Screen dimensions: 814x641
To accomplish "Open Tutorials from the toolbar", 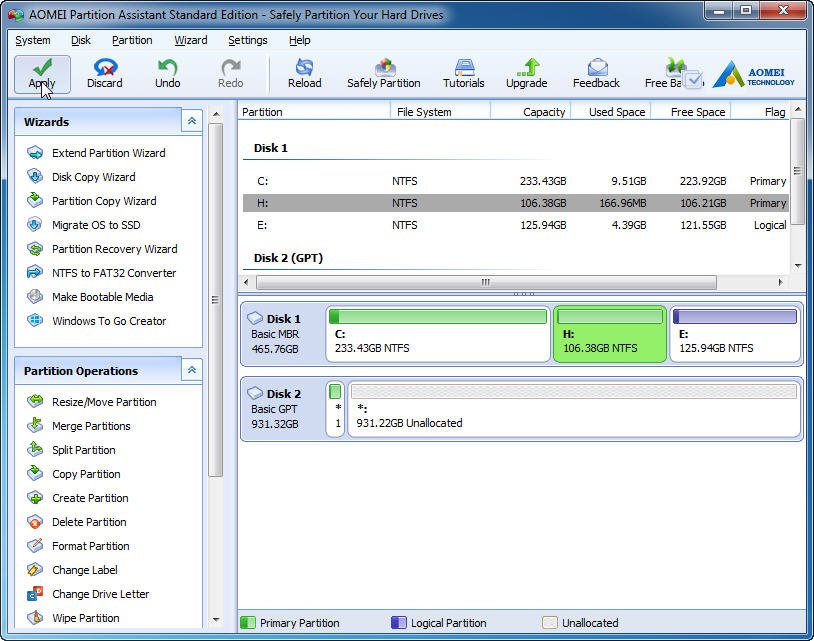I will tap(463, 68).
